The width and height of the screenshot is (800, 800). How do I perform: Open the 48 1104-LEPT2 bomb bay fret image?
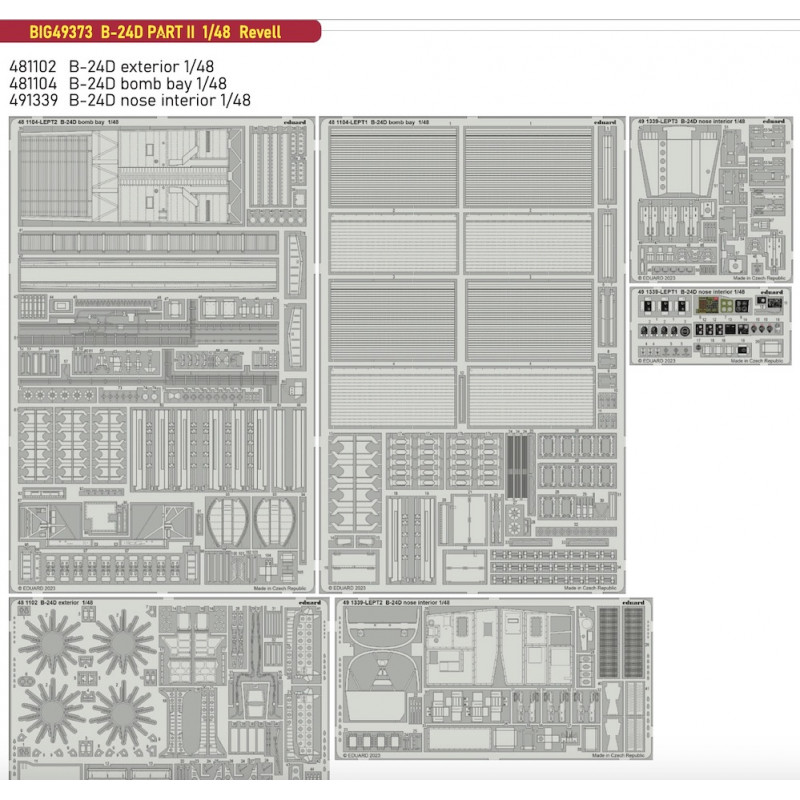tap(162, 355)
